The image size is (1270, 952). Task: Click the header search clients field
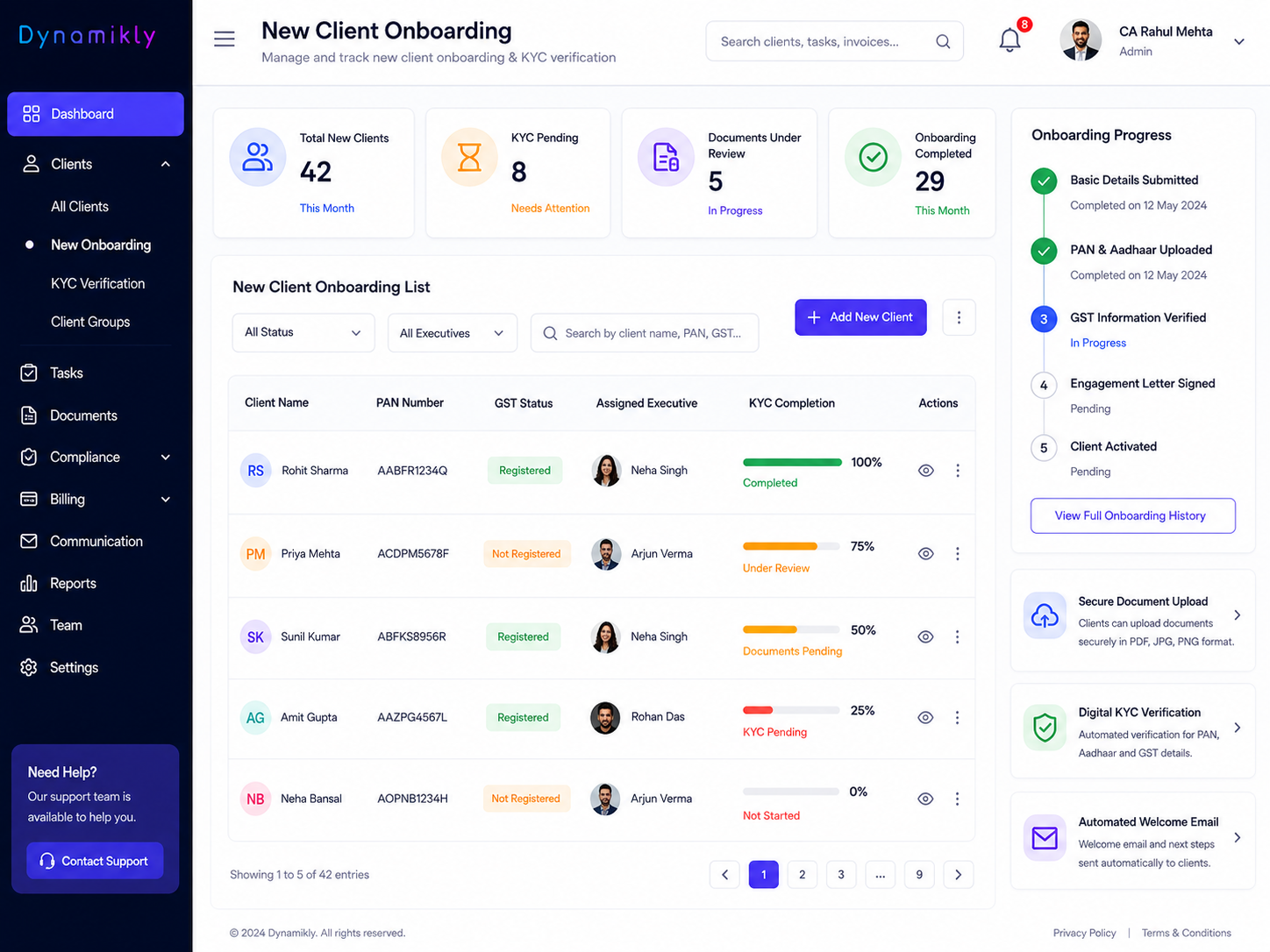coord(834,41)
